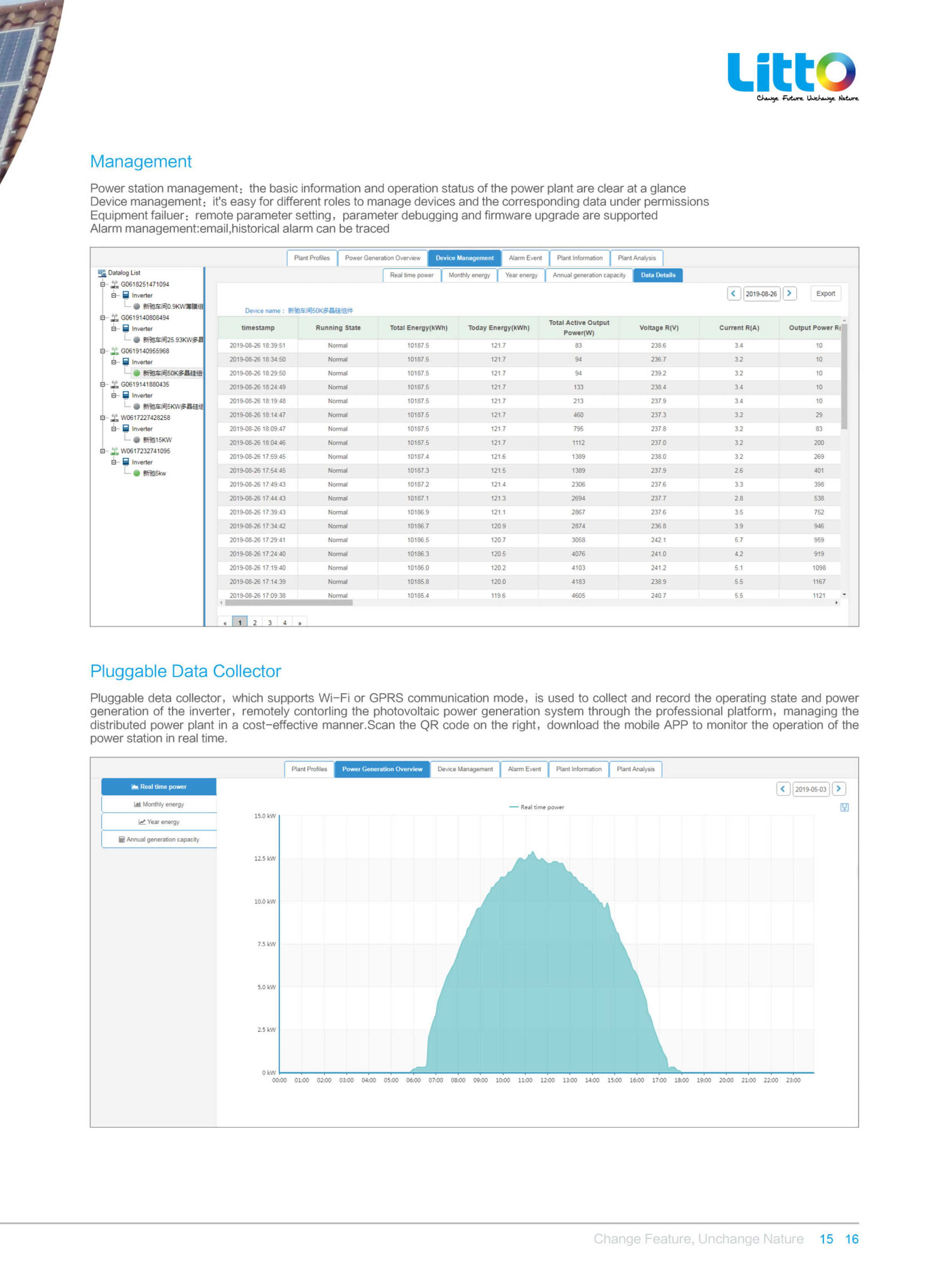Collapse the Inverter node under G0619140808494
950x1288 pixels.
(114, 329)
